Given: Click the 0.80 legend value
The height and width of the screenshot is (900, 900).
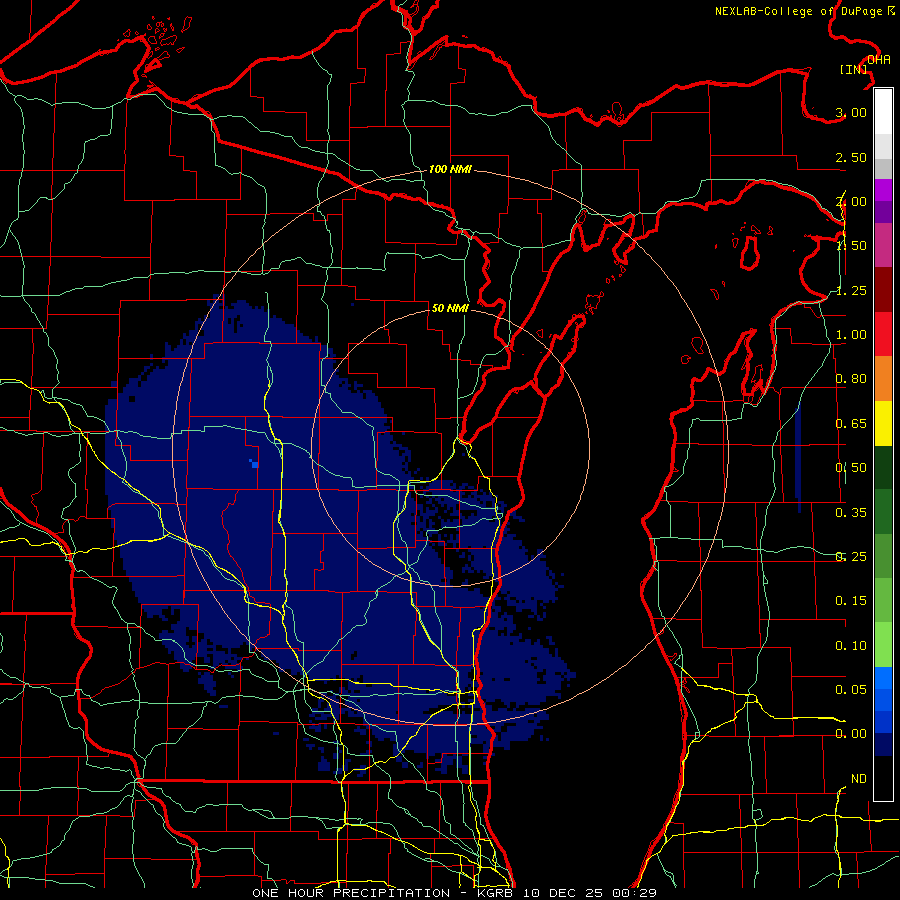Looking at the screenshot, I should coord(851,379).
